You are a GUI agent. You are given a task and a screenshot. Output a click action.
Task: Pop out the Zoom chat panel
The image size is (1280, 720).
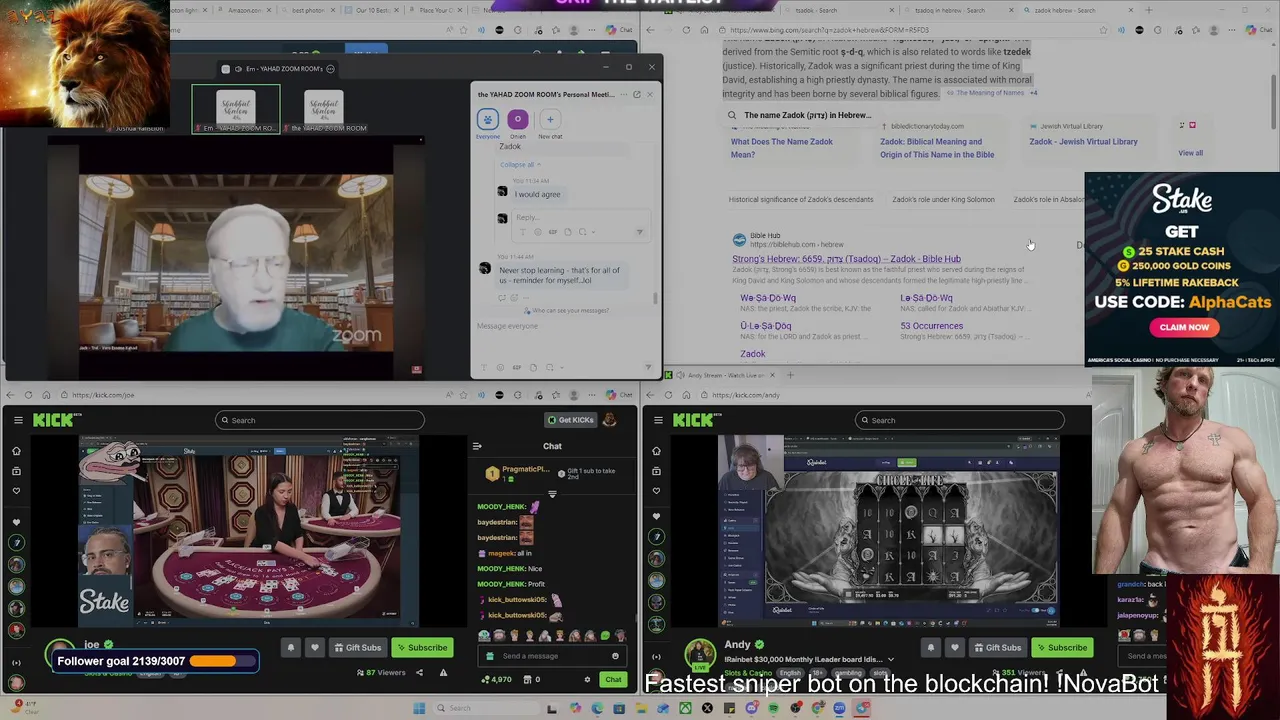pos(636,95)
